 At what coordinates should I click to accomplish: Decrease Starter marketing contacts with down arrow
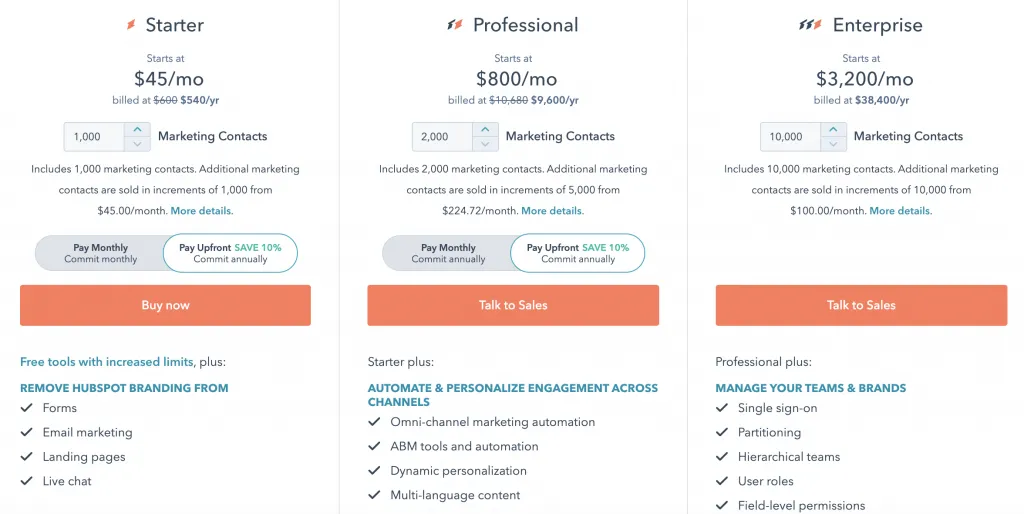pyautogui.click(x=137, y=143)
